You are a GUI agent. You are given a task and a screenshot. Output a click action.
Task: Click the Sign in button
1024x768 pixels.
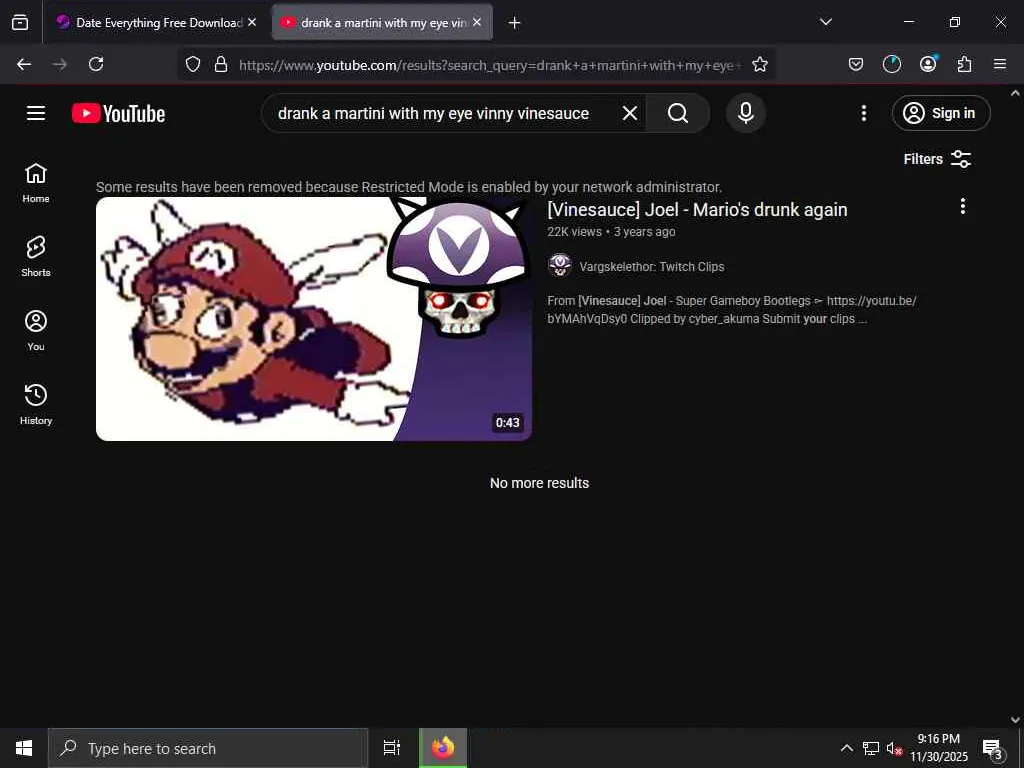click(940, 113)
